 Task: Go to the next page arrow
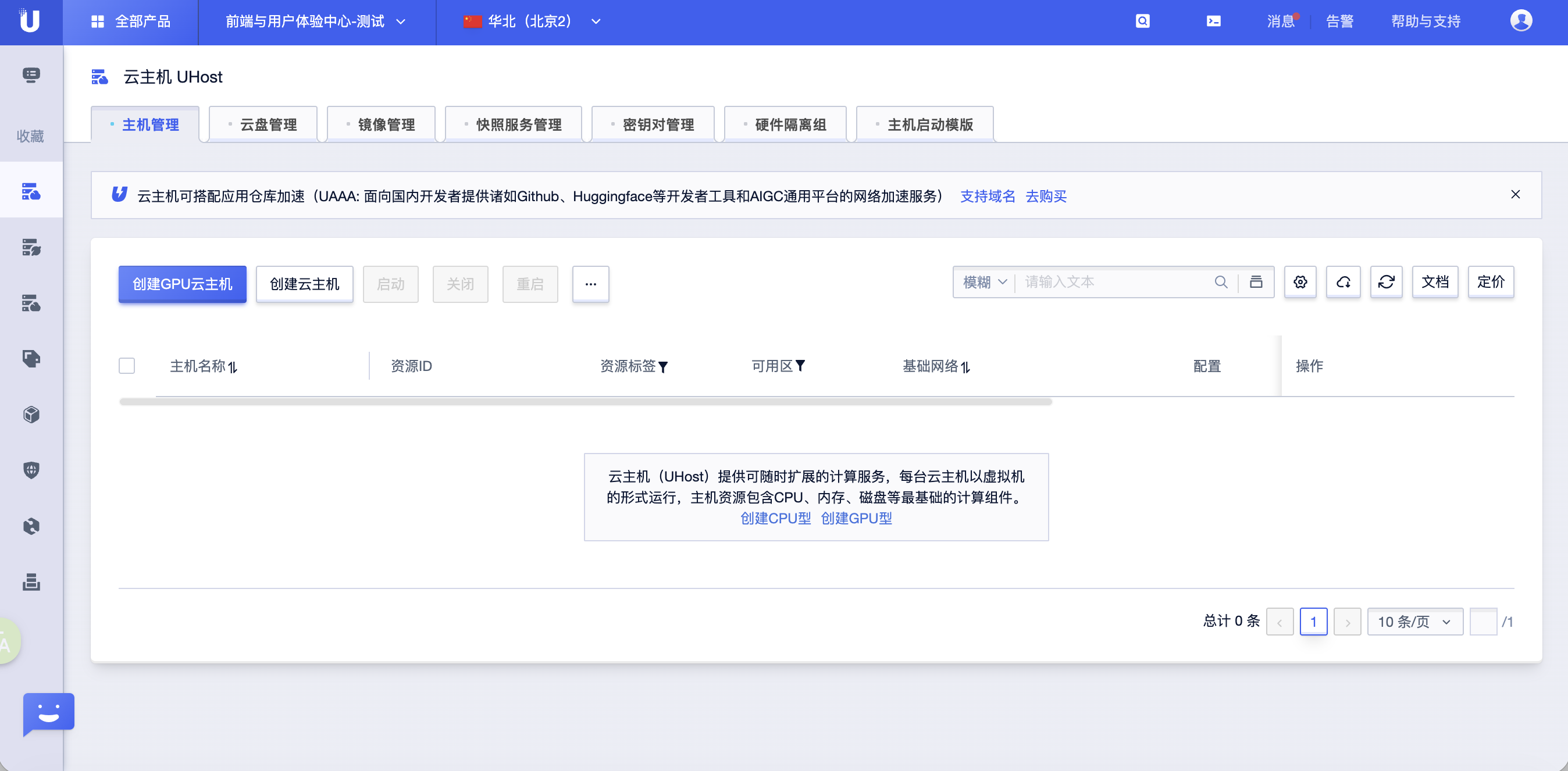(1347, 622)
